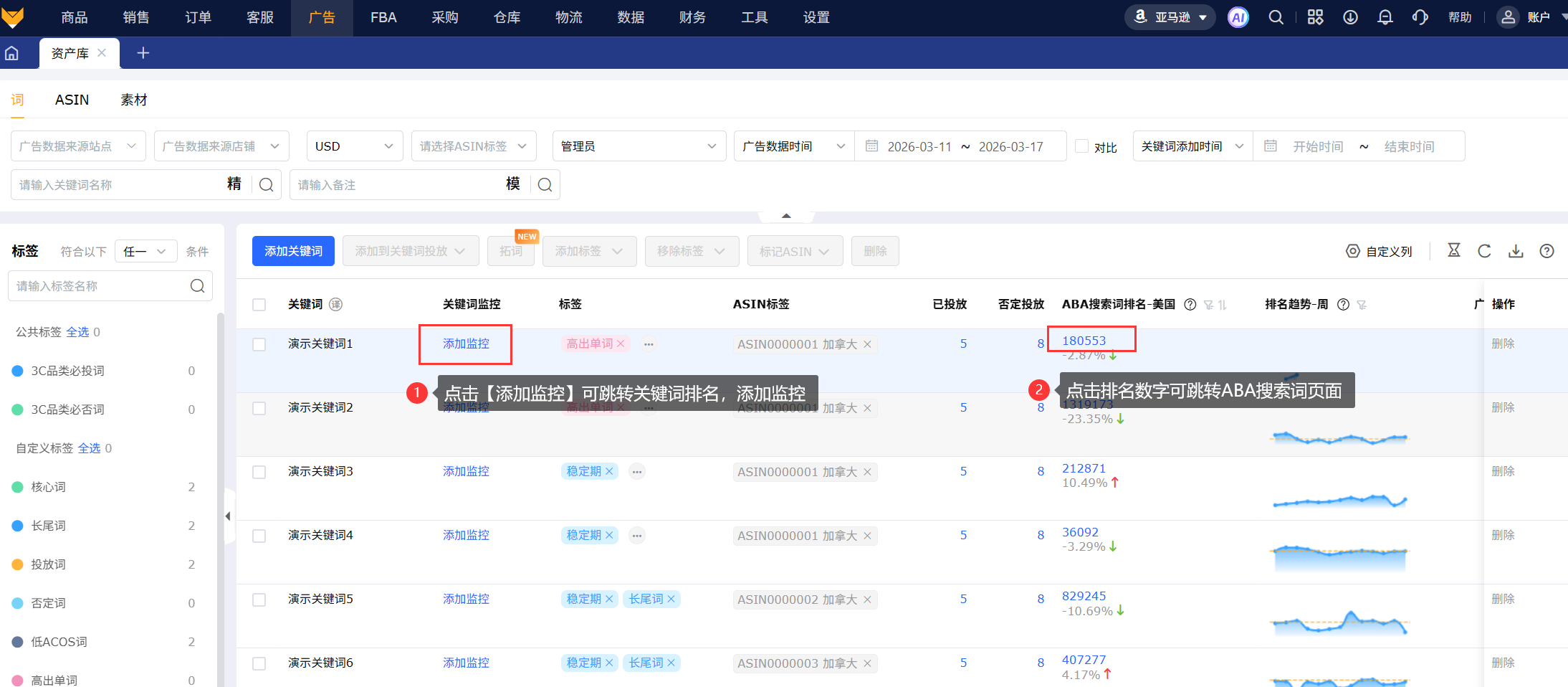Open the FBA menu in top navigation
This screenshot has width=1568, height=687.
[x=383, y=17]
